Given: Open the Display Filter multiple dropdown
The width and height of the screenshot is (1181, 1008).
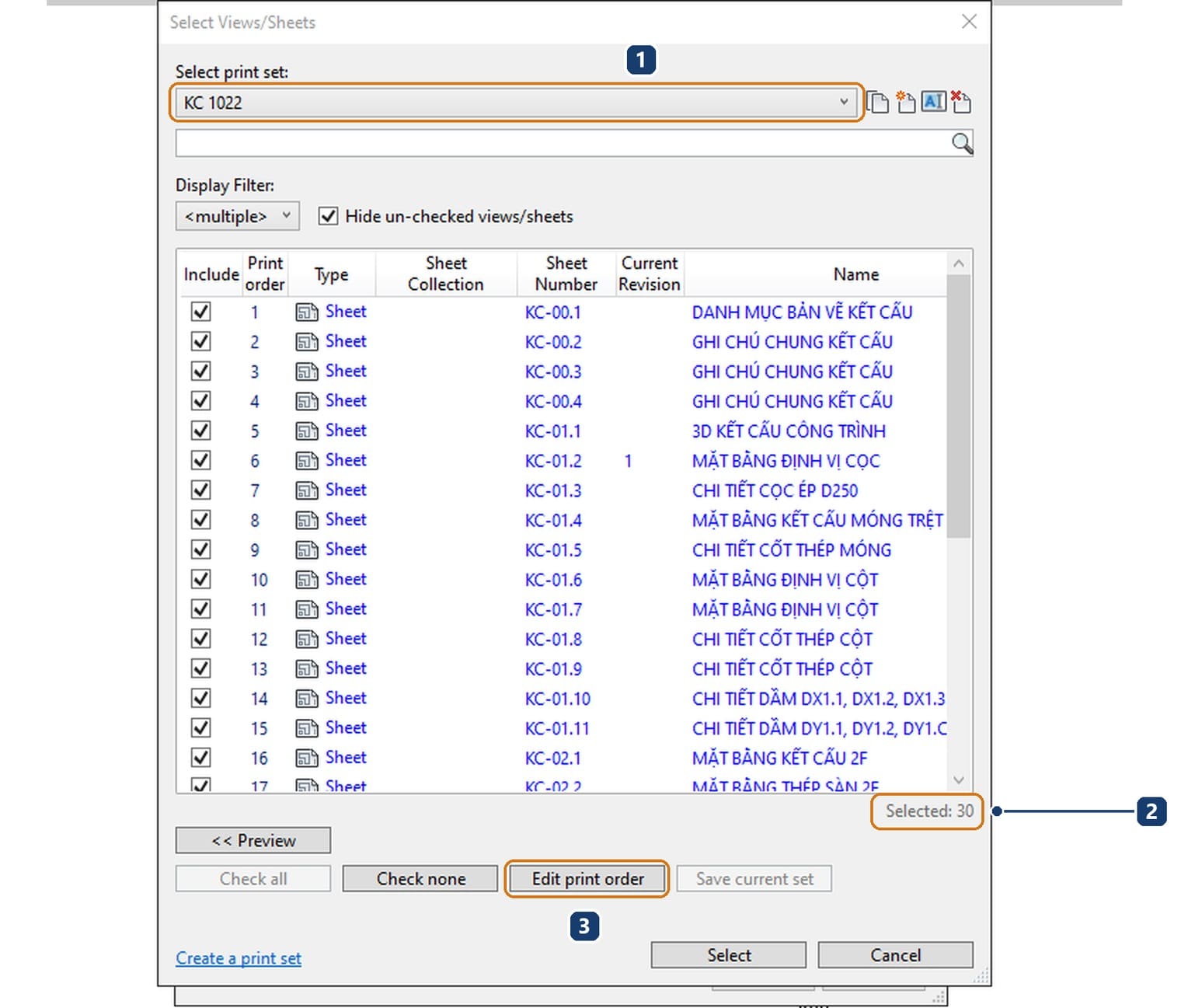Looking at the screenshot, I should click(237, 216).
